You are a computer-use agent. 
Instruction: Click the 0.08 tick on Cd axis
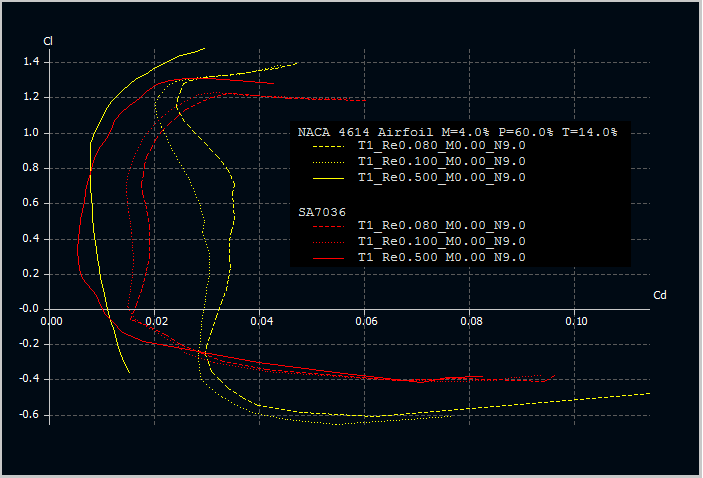coord(471,322)
